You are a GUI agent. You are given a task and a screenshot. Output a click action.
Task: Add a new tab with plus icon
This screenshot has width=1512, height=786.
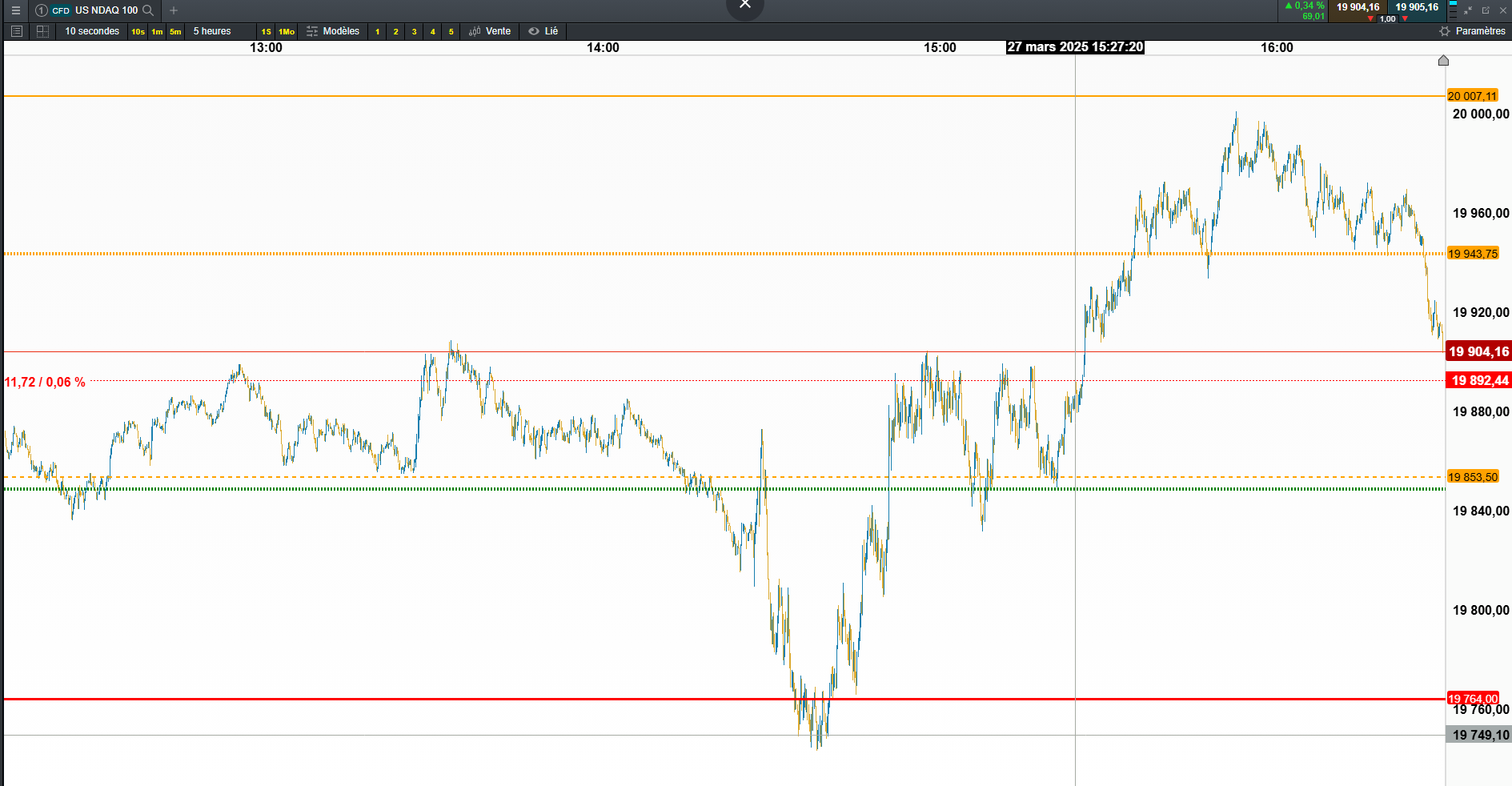[174, 10]
